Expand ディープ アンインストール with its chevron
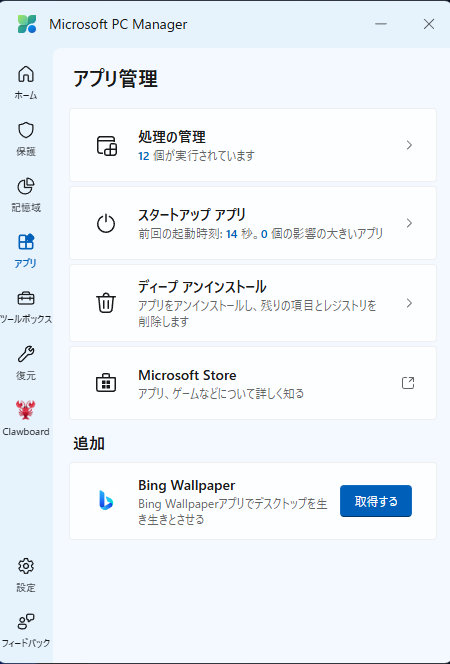Screen dimensions: 450x664 coord(409,303)
